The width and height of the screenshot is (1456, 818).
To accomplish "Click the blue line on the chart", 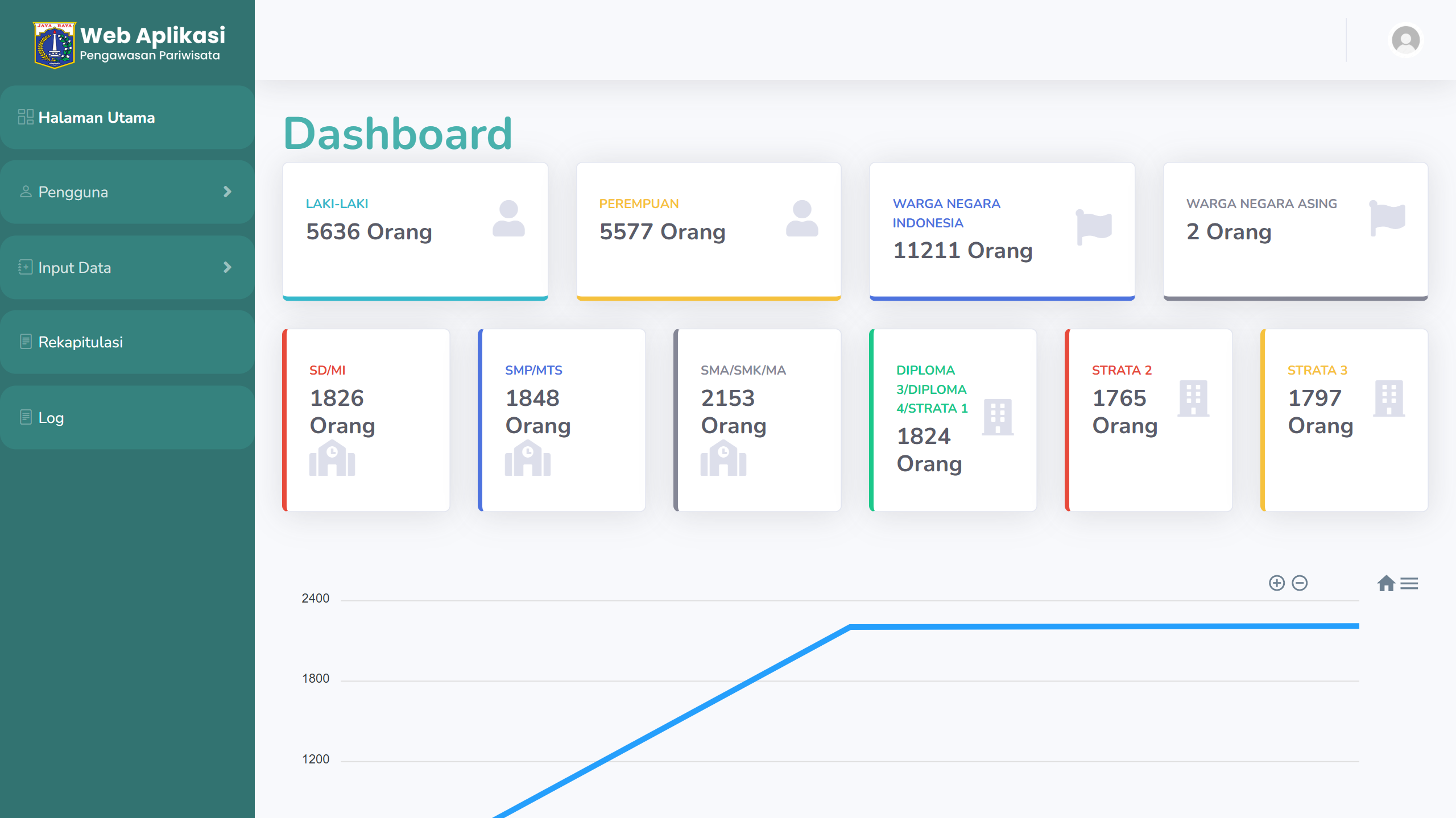I will click(x=1081, y=626).
